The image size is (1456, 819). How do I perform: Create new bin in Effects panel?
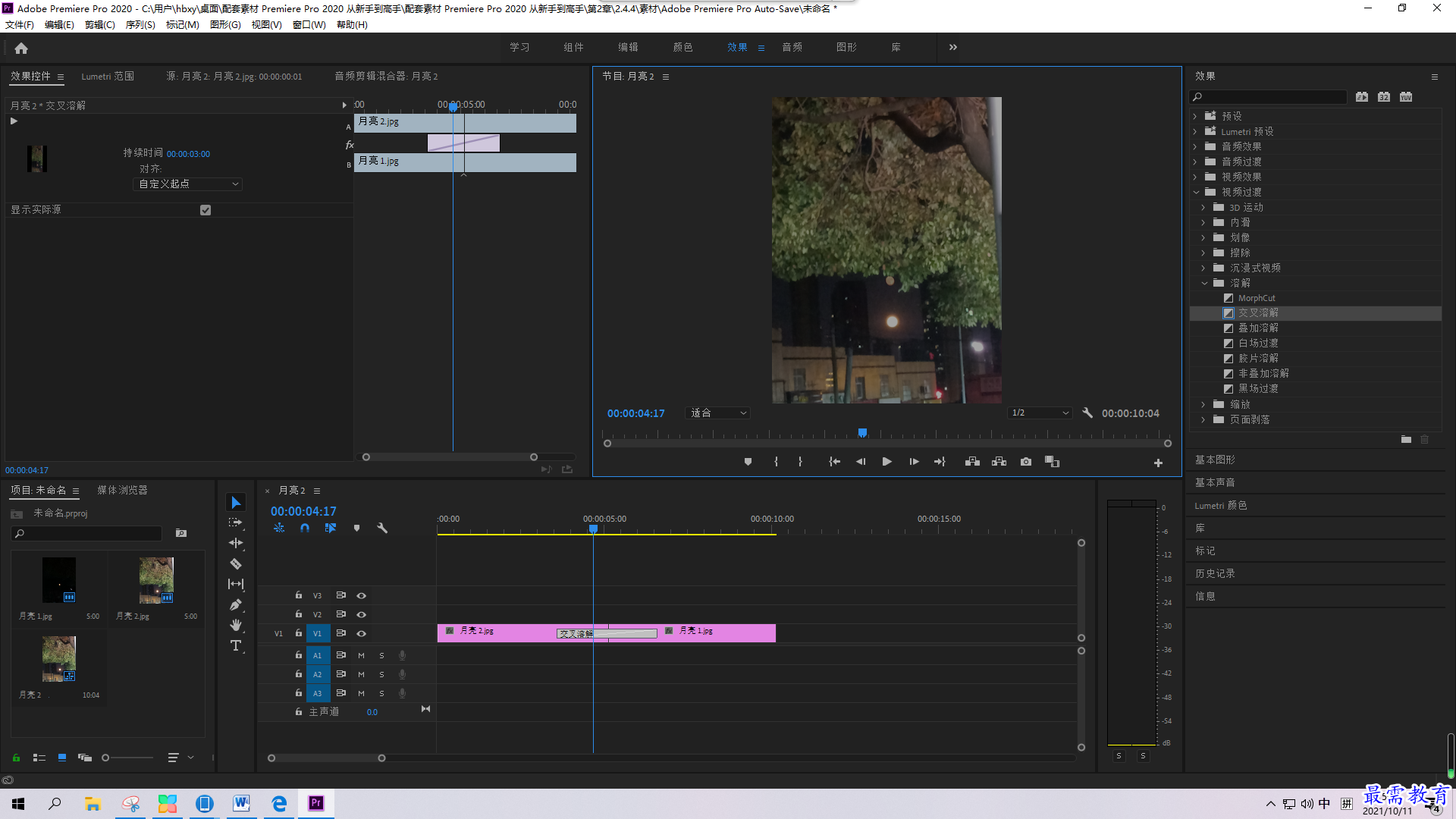click(x=1406, y=440)
